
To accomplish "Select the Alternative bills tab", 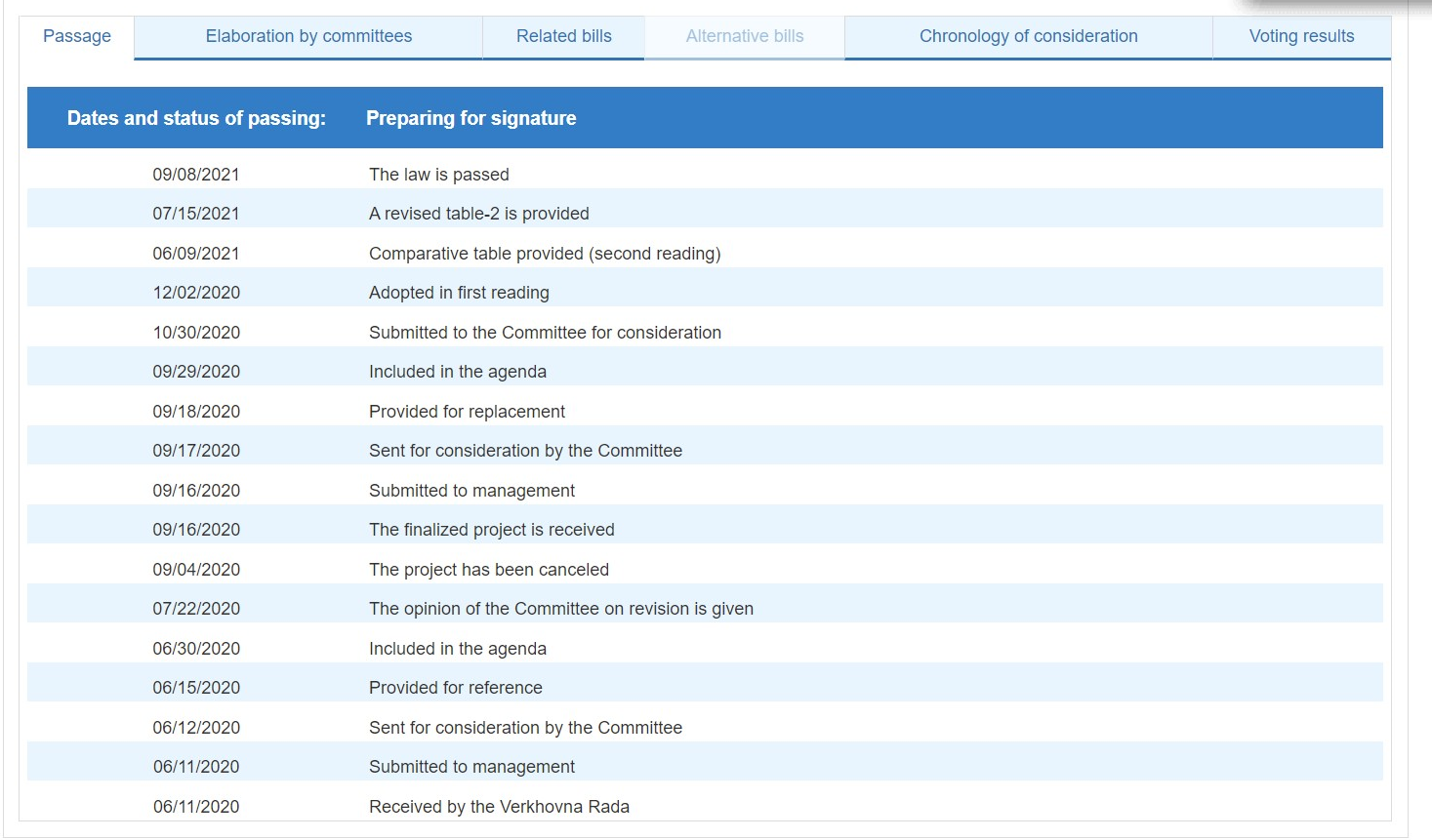I will click(x=745, y=37).
